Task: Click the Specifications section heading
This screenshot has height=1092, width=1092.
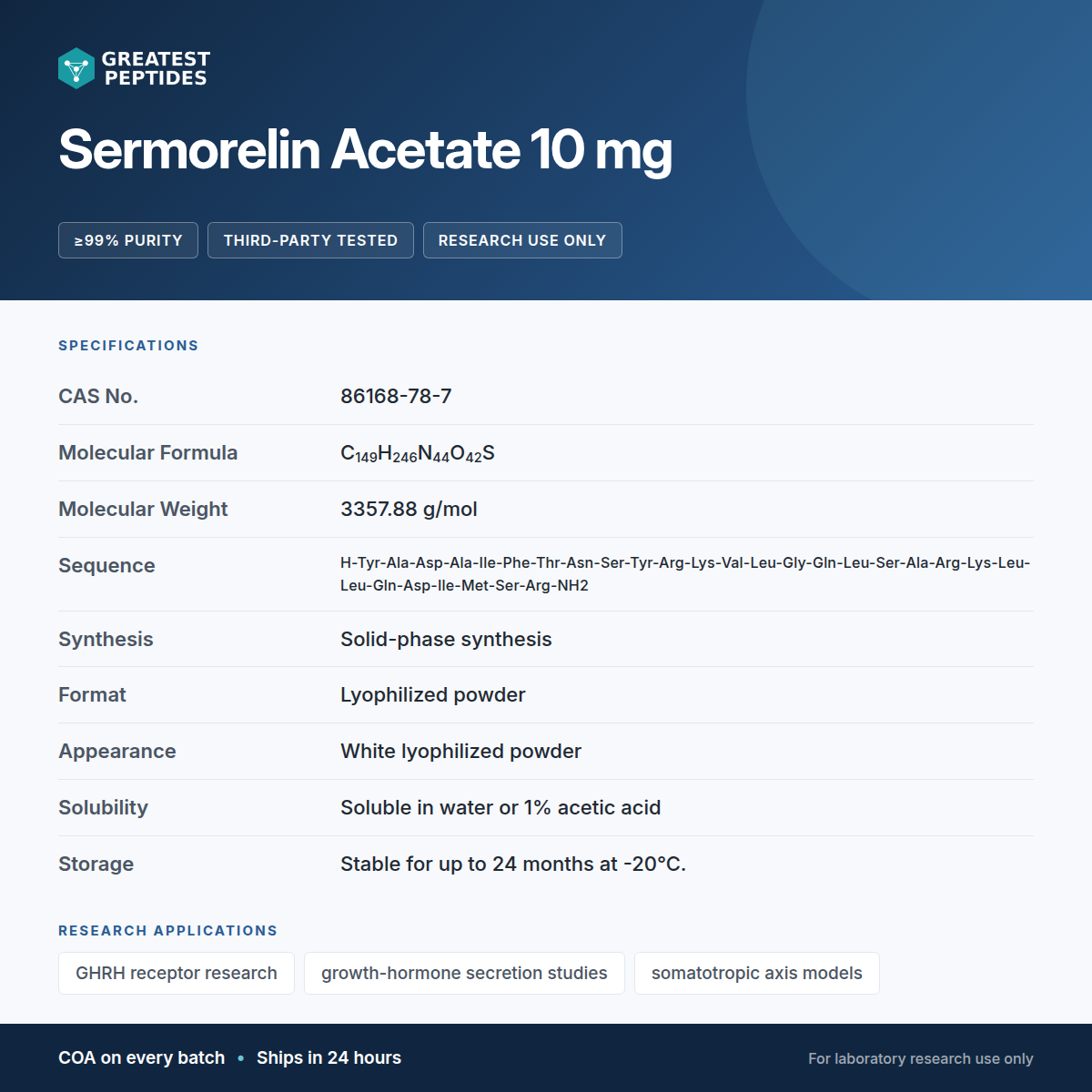Action: pos(128,346)
